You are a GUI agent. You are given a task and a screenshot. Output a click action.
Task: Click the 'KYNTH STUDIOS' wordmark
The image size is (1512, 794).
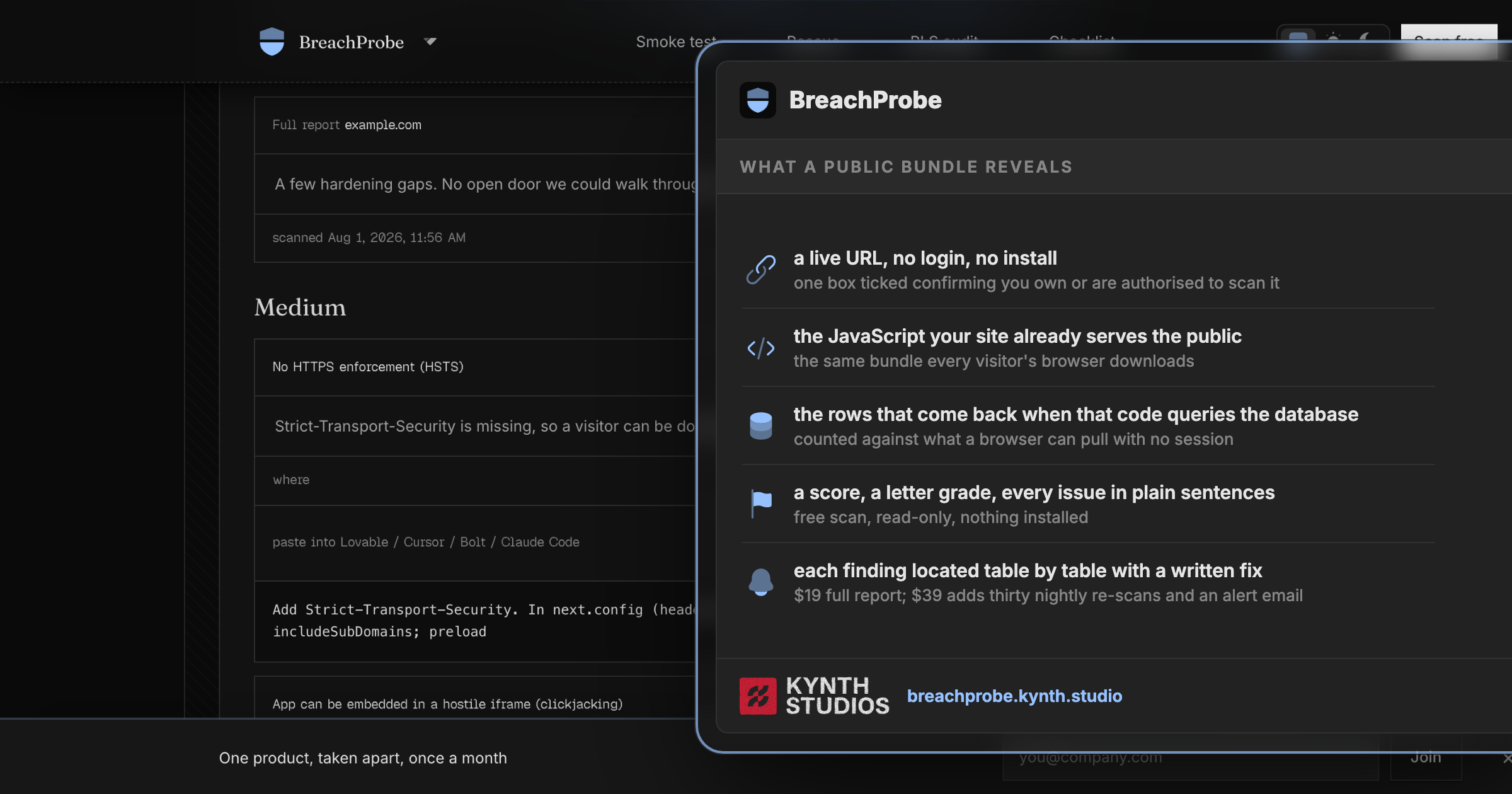pos(837,696)
